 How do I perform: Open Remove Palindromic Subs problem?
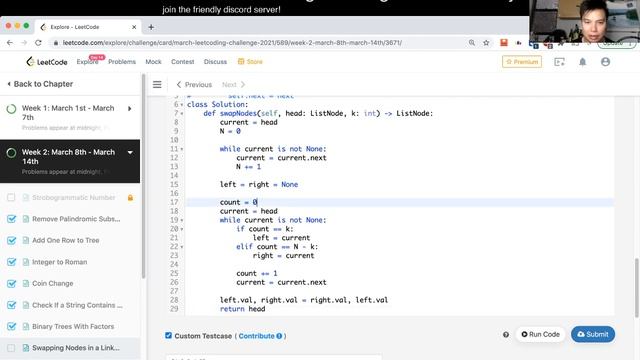coord(76,219)
